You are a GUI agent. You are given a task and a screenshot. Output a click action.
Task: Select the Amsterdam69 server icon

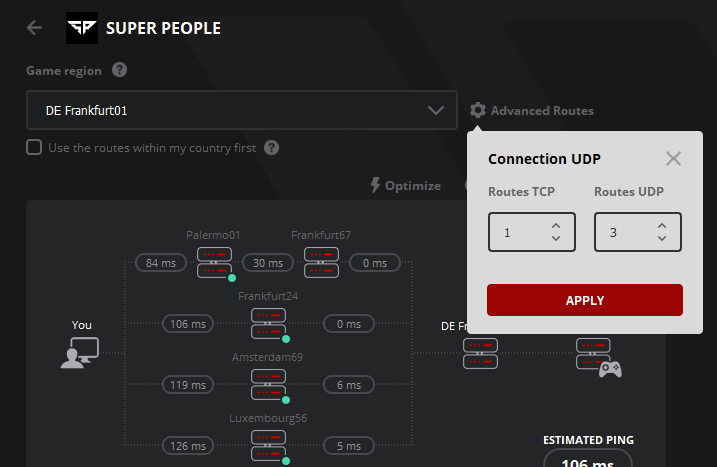coord(268,385)
